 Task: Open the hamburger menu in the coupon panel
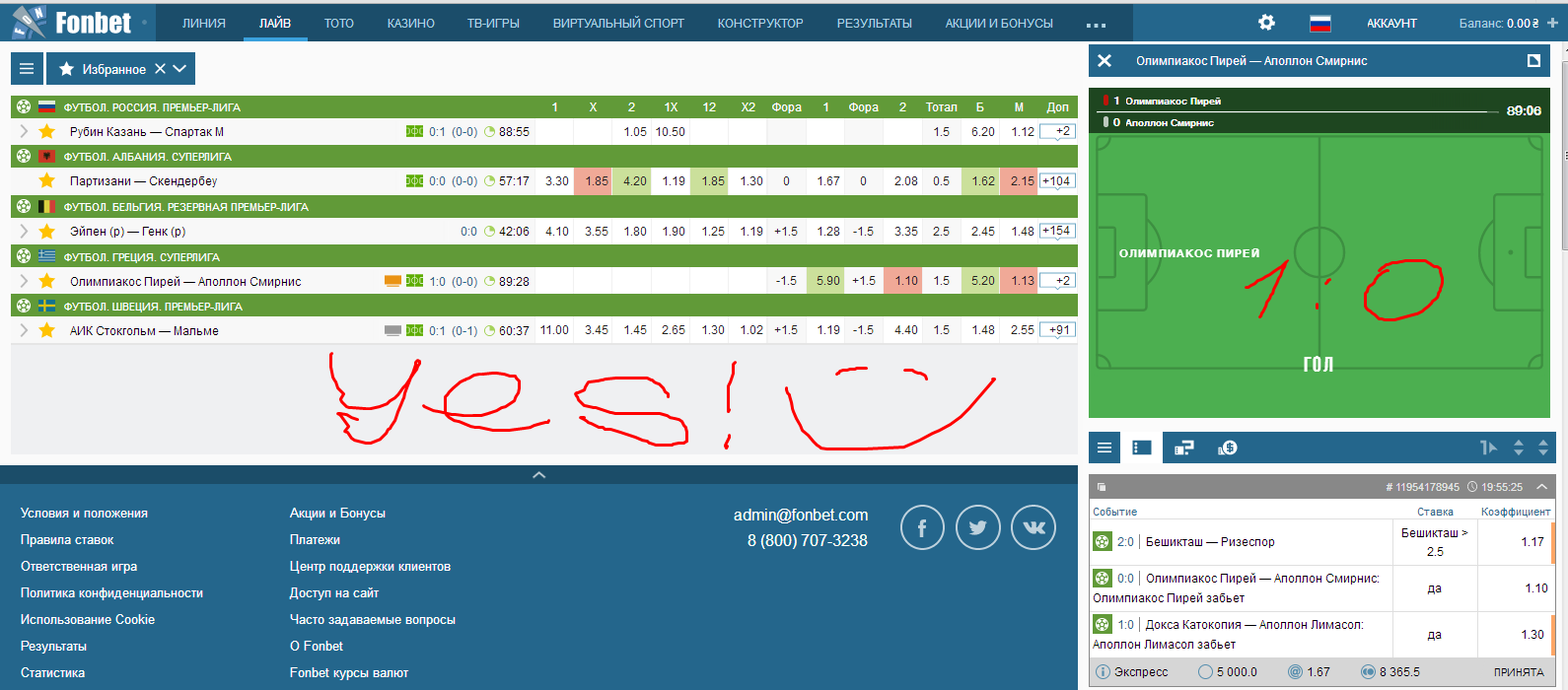pyautogui.click(x=1105, y=448)
